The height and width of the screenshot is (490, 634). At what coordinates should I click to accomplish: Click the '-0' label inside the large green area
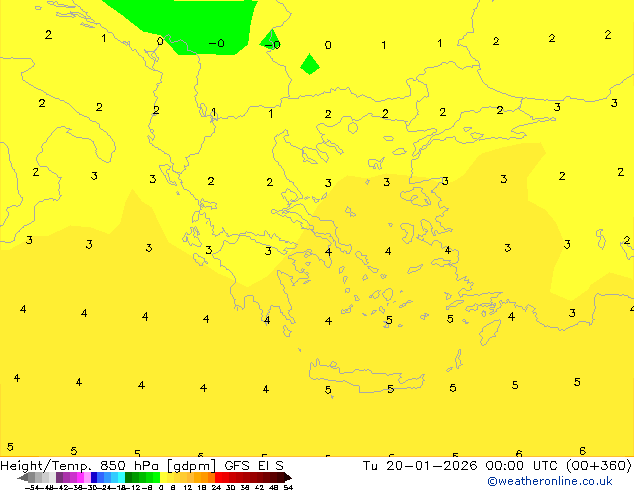click(217, 43)
